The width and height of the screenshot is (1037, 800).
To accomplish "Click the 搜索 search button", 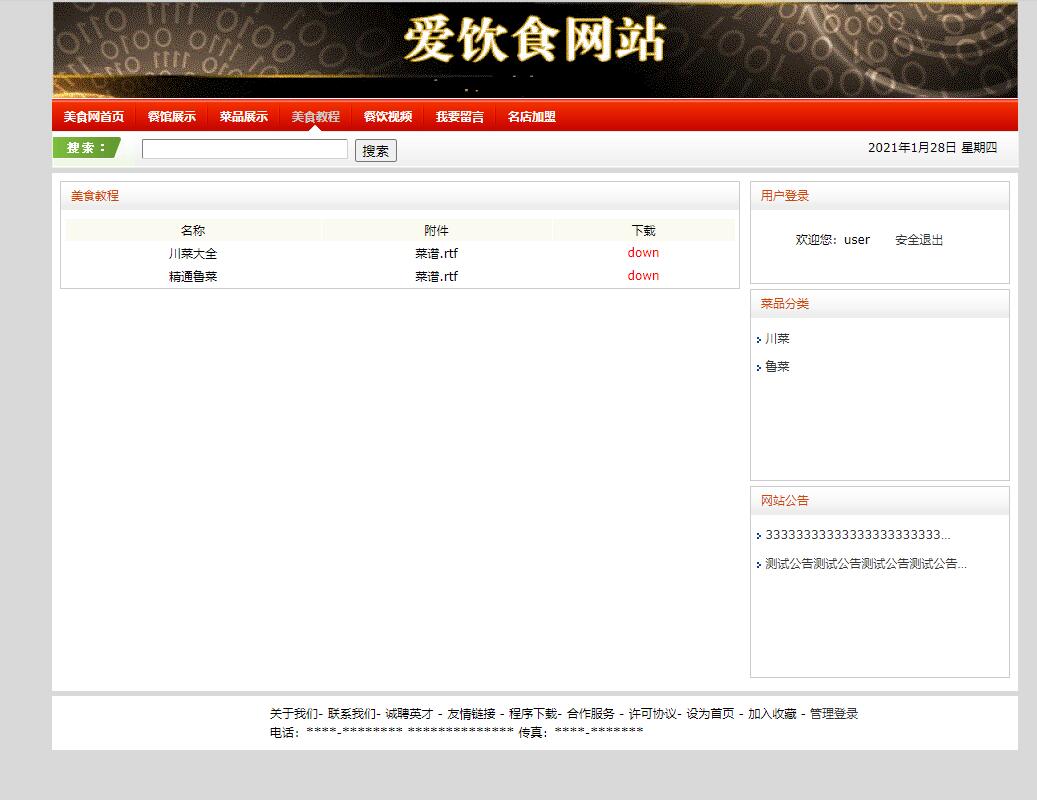I will (x=375, y=150).
